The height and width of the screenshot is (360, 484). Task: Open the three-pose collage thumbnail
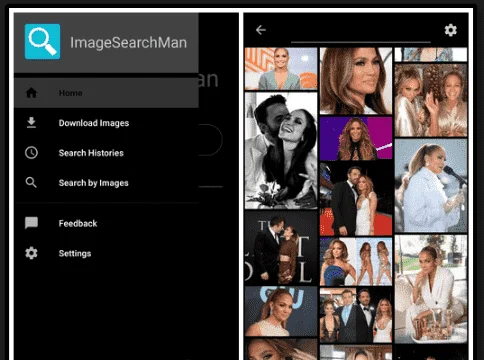tap(356, 262)
